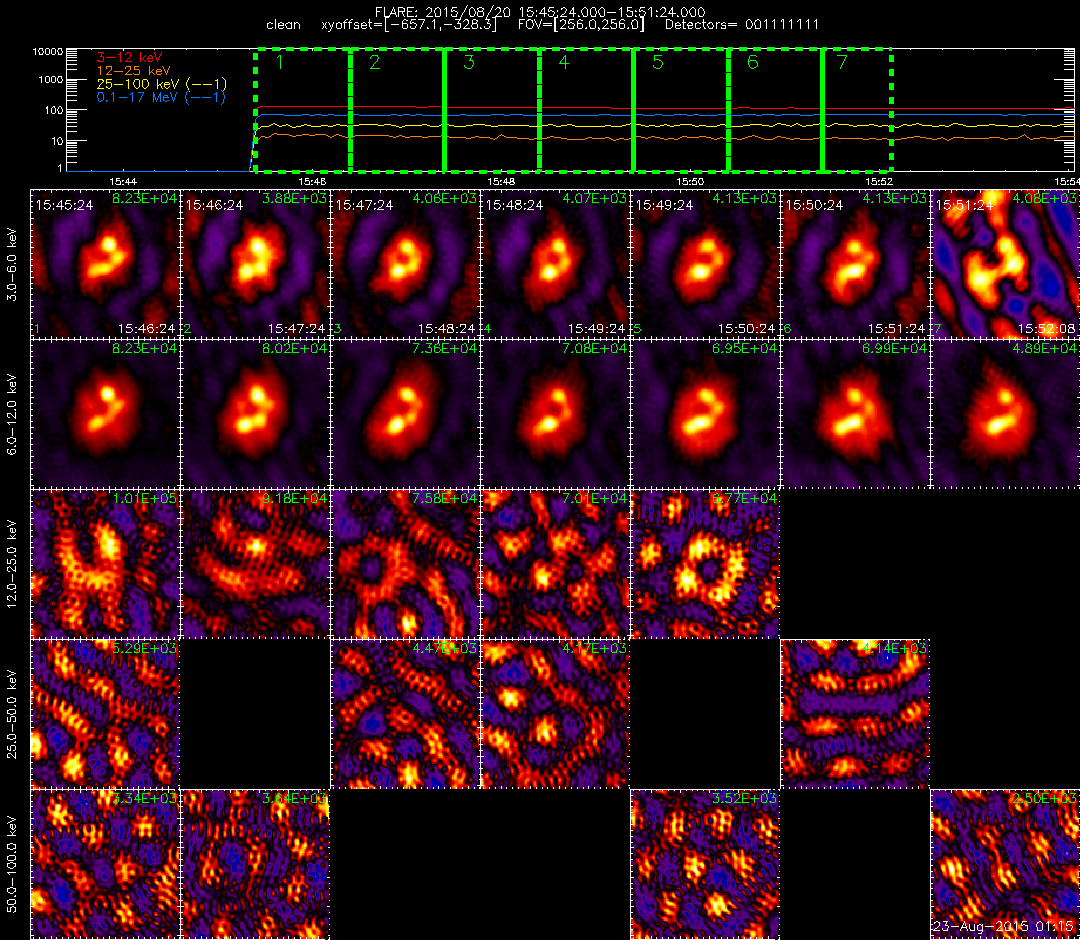Open the 3.0-6.0 keV image starting 15:47:24
The height and width of the screenshot is (940, 1080).
[405, 264]
